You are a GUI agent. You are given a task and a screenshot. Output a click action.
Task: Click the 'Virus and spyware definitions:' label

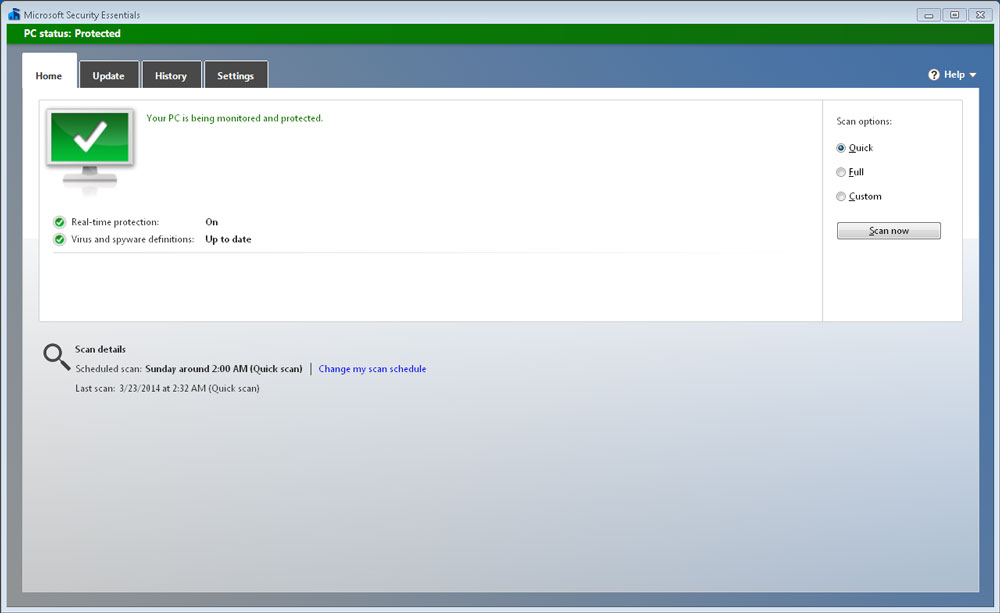[x=133, y=239]
